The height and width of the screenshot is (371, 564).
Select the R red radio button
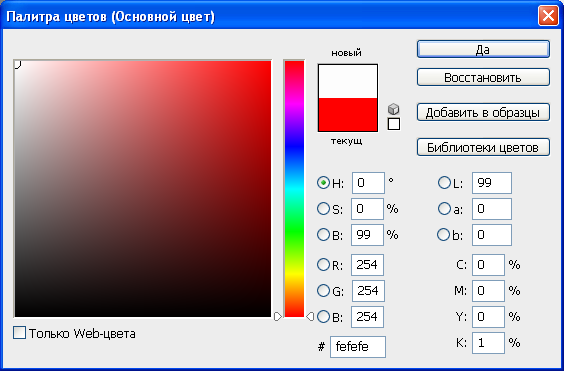(x=323, y=265)
